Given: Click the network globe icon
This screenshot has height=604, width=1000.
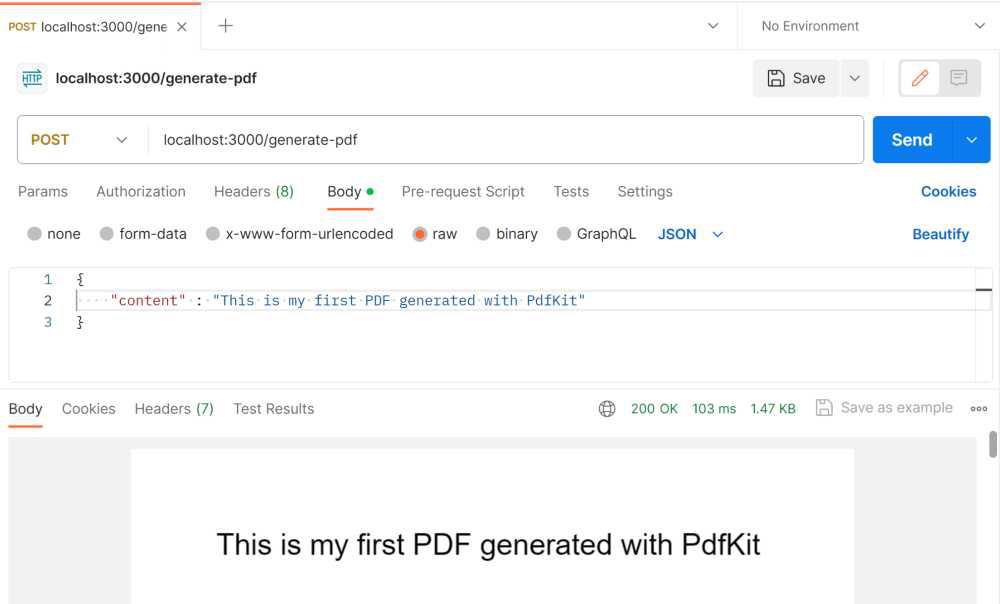Looking at the screenshot, I should (607, 408).
